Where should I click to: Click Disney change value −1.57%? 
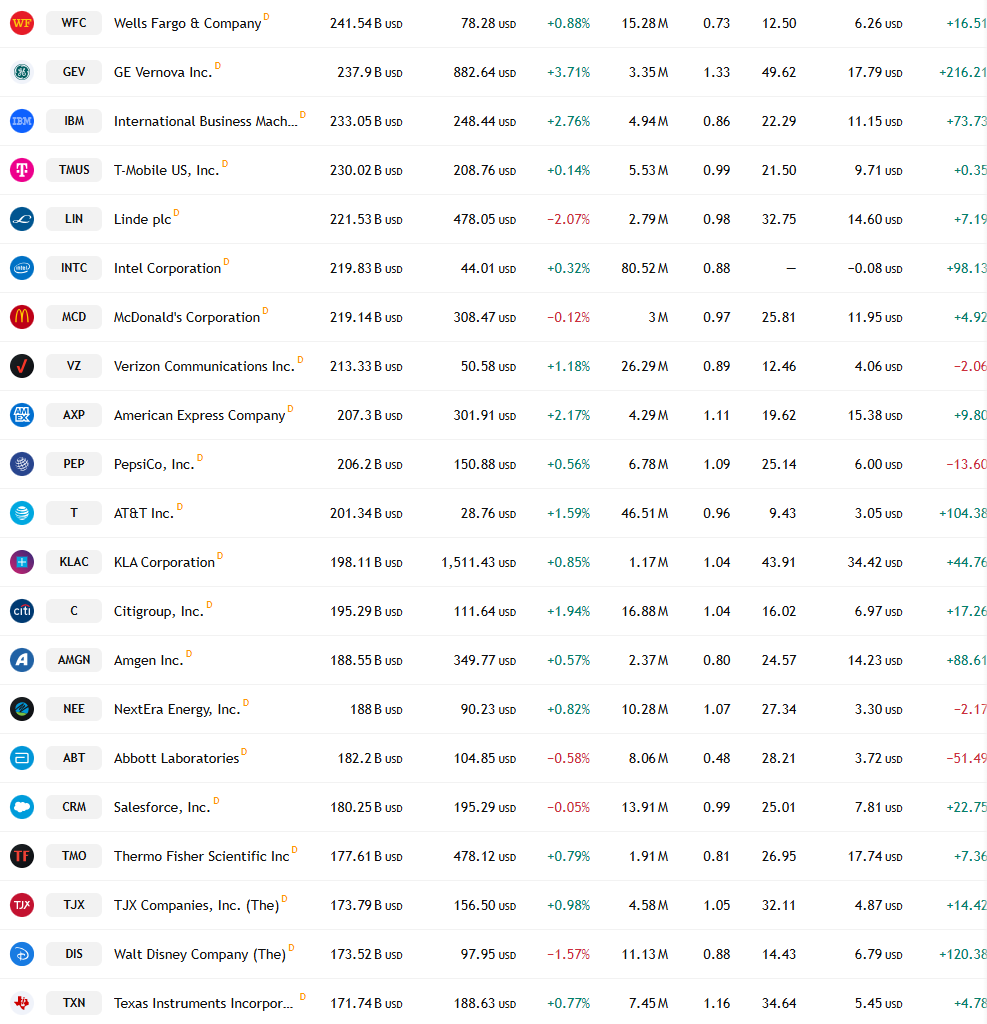[x=568, y=954]
